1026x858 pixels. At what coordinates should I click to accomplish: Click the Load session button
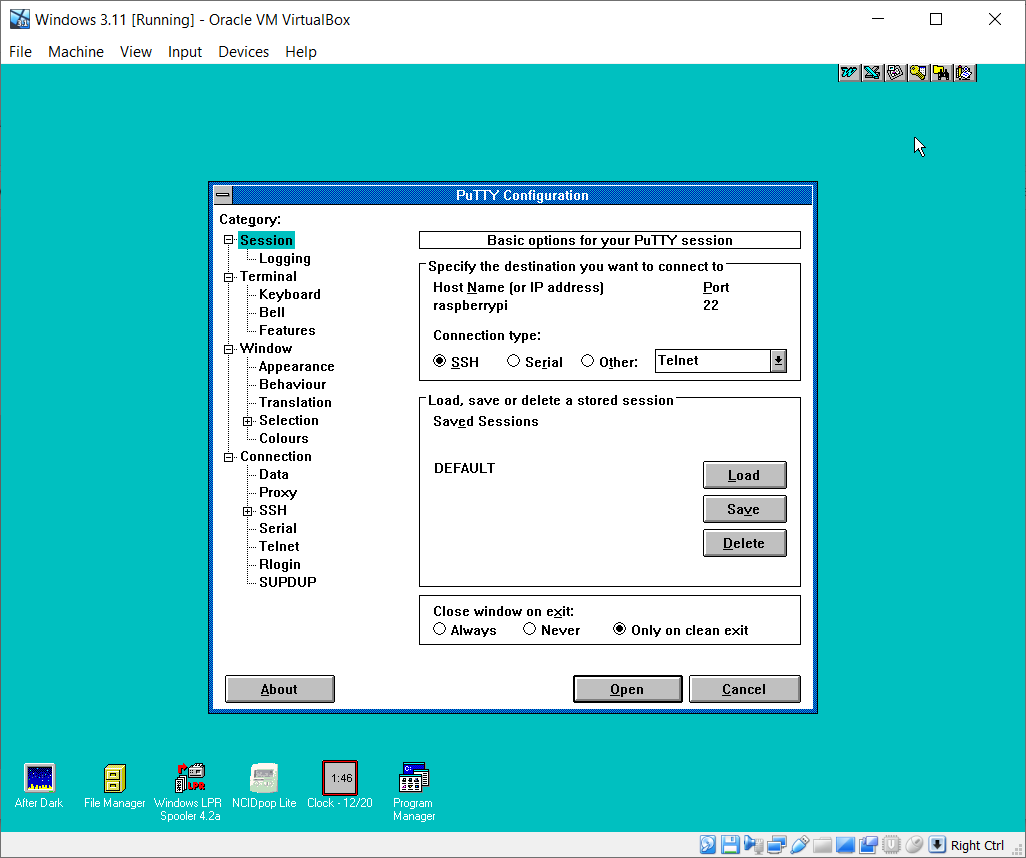[745, 475]
